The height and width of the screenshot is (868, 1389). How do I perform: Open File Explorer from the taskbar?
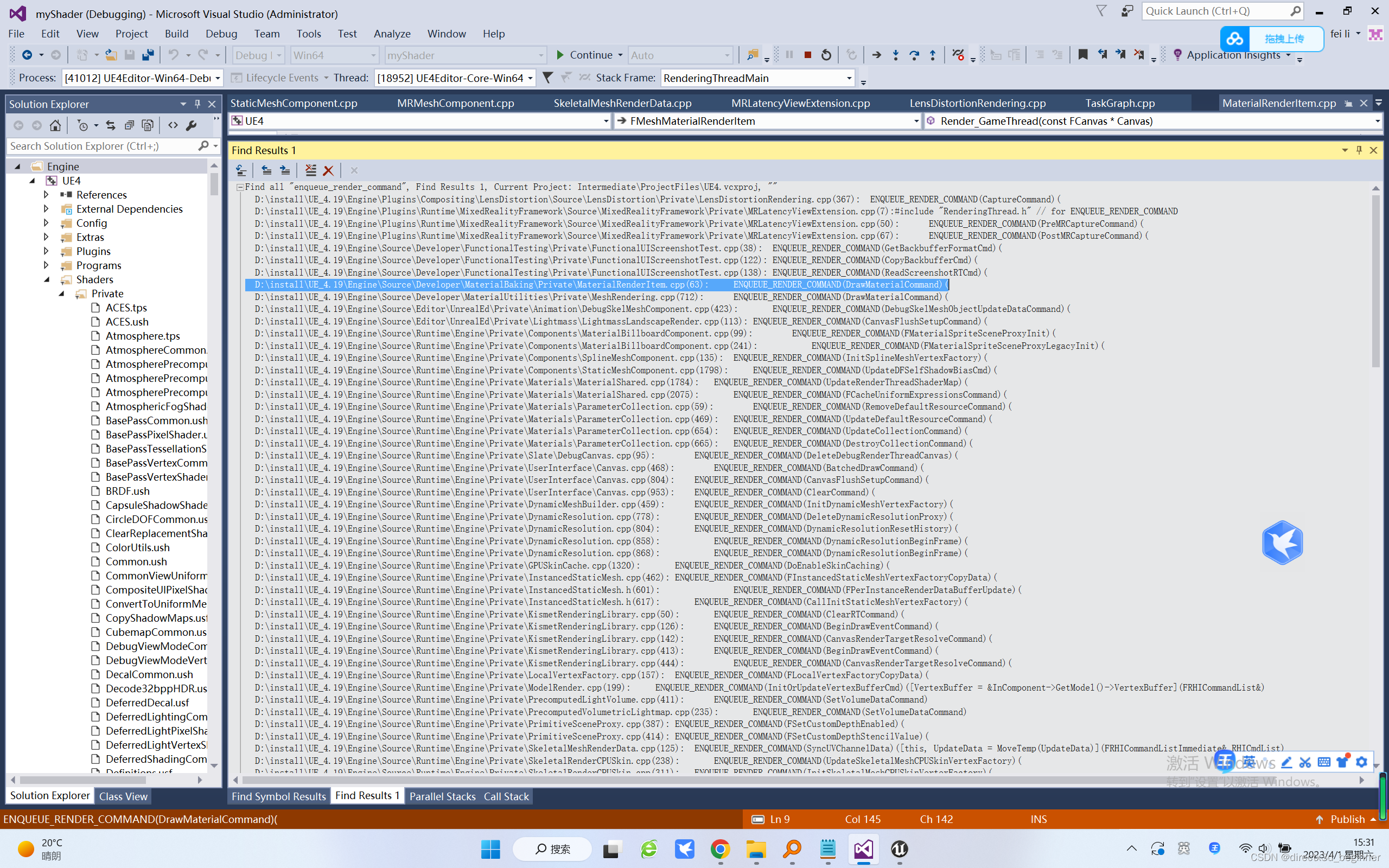(756, 848)
